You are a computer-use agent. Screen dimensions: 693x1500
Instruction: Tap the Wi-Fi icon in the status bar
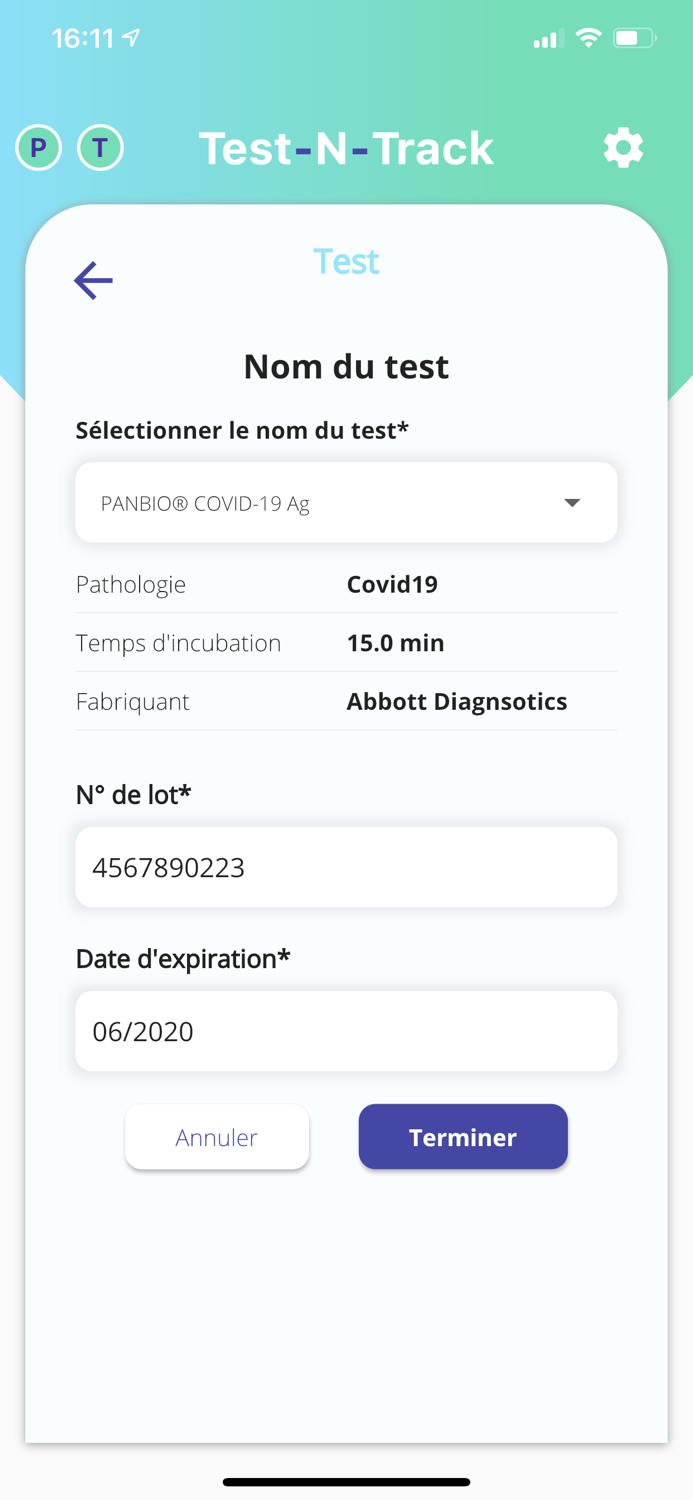coord(588,37)
